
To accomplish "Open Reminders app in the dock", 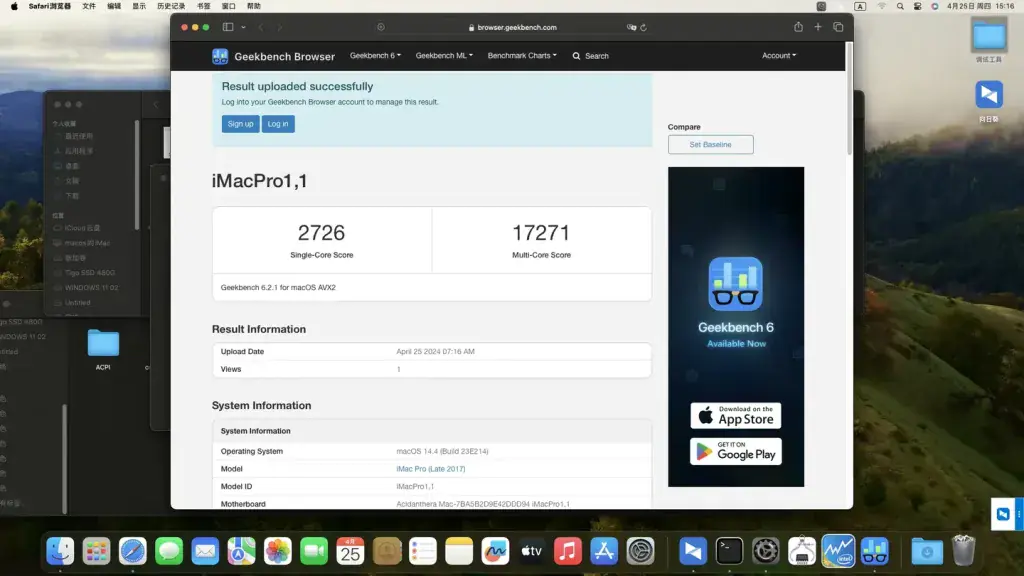I will click(x=423, y=551).
